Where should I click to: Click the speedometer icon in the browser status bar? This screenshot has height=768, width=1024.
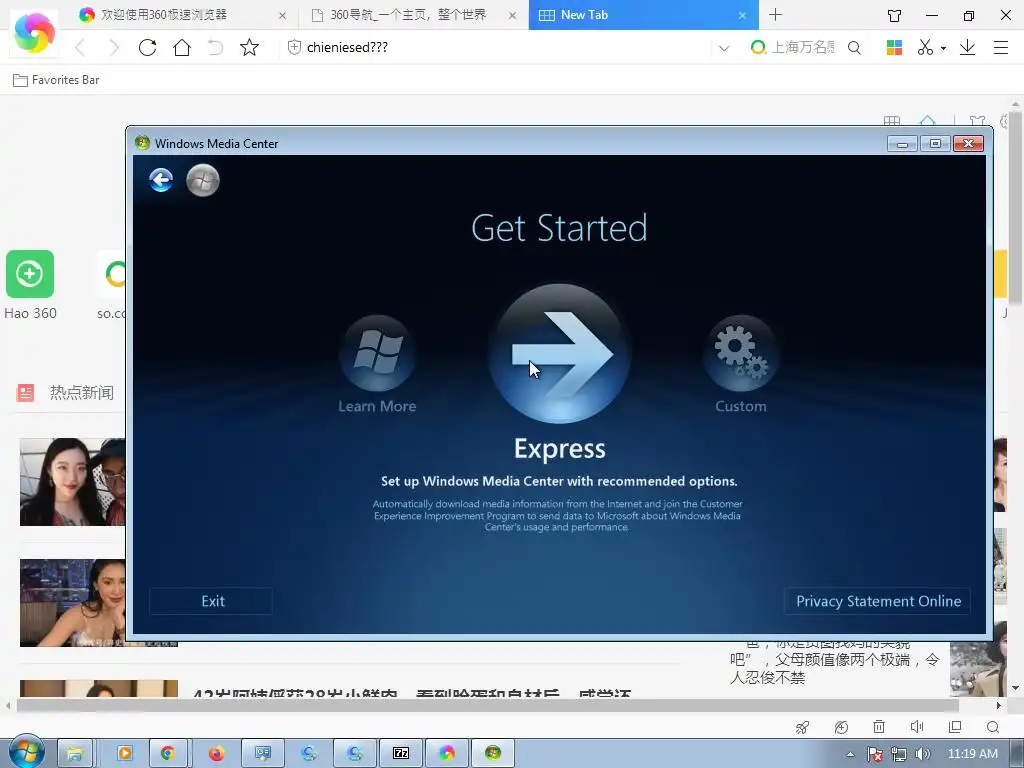[841, 727]
